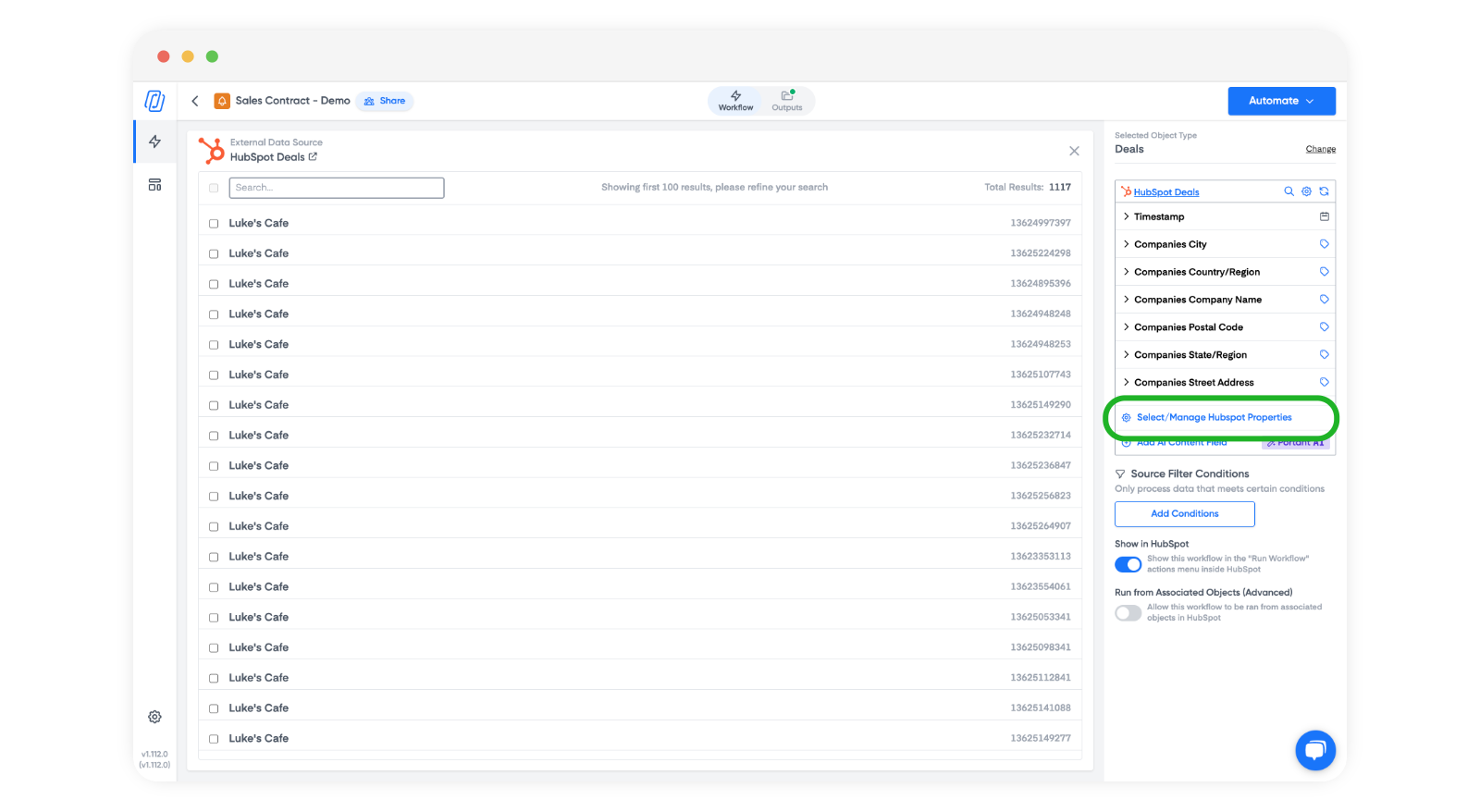
Task: Open the templates layout icon in left sidebar
Action: 154,185
